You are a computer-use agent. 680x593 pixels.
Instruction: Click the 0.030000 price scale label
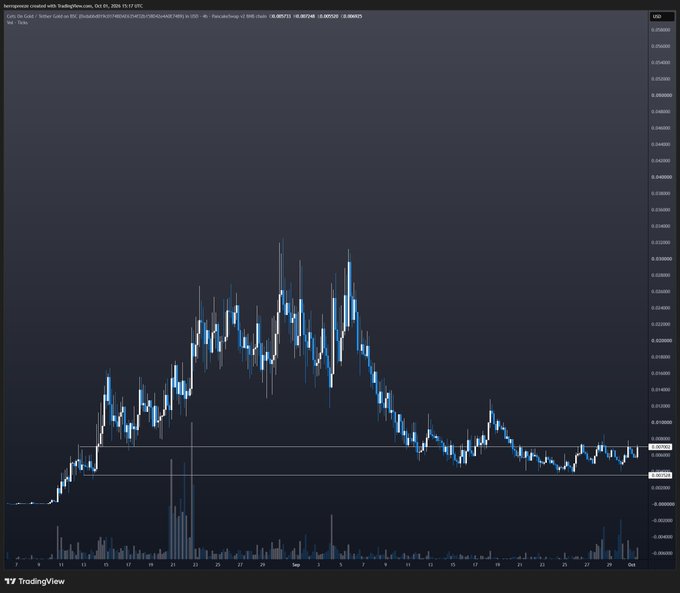click(661, 259)
